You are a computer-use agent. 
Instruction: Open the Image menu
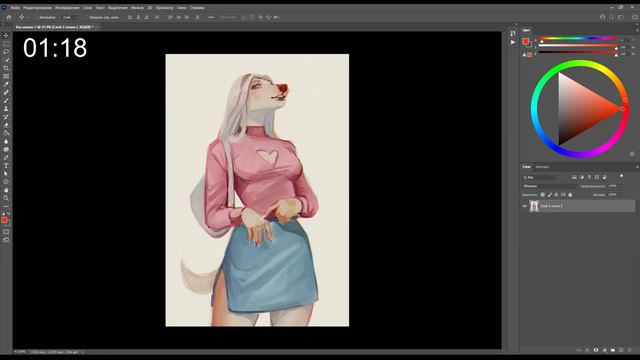[67, 7]
